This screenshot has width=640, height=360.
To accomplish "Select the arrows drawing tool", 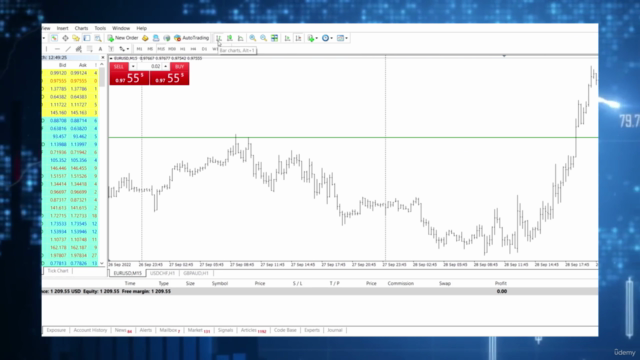I will click(x=122, y=49).
